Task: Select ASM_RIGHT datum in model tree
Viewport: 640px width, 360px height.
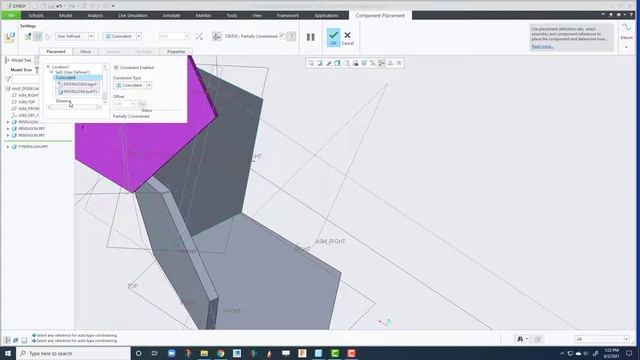Action: click(x=25, y=95)
